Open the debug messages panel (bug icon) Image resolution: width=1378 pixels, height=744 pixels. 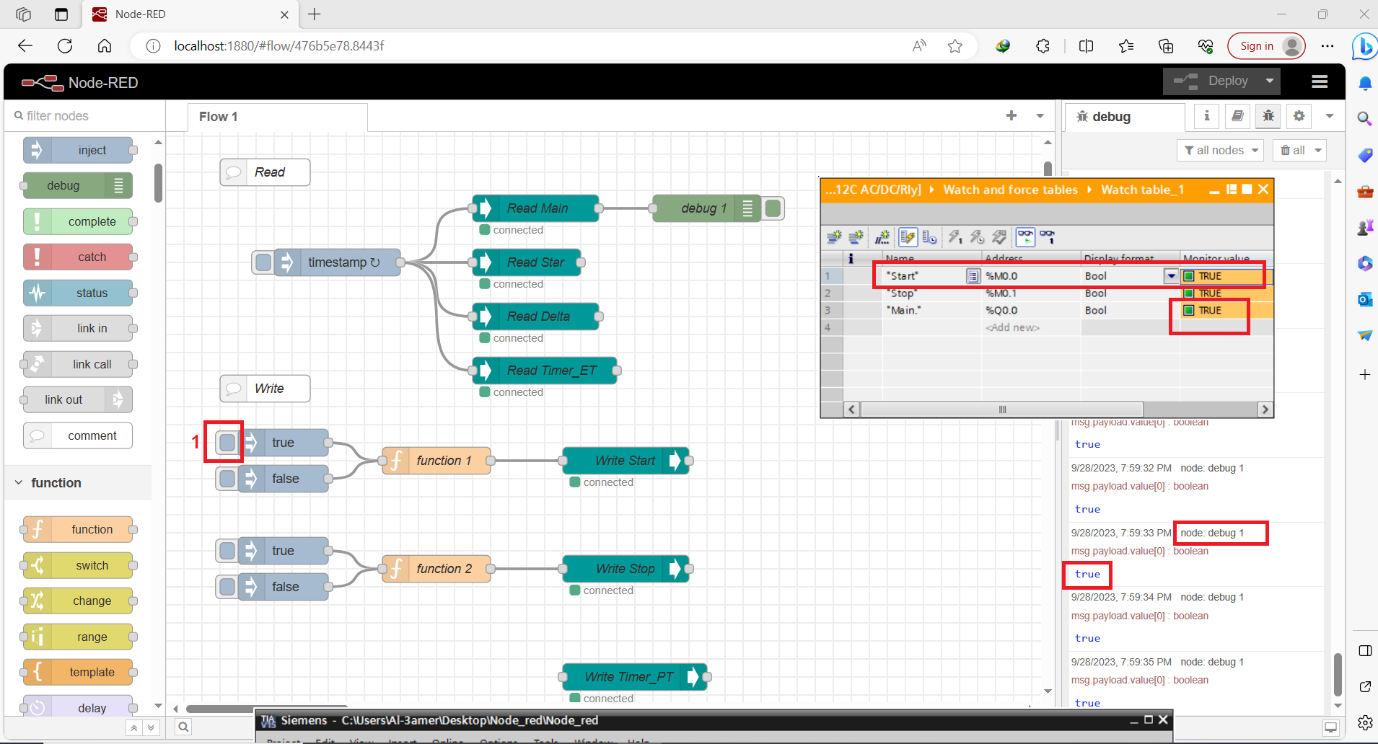pos(1268,116)
